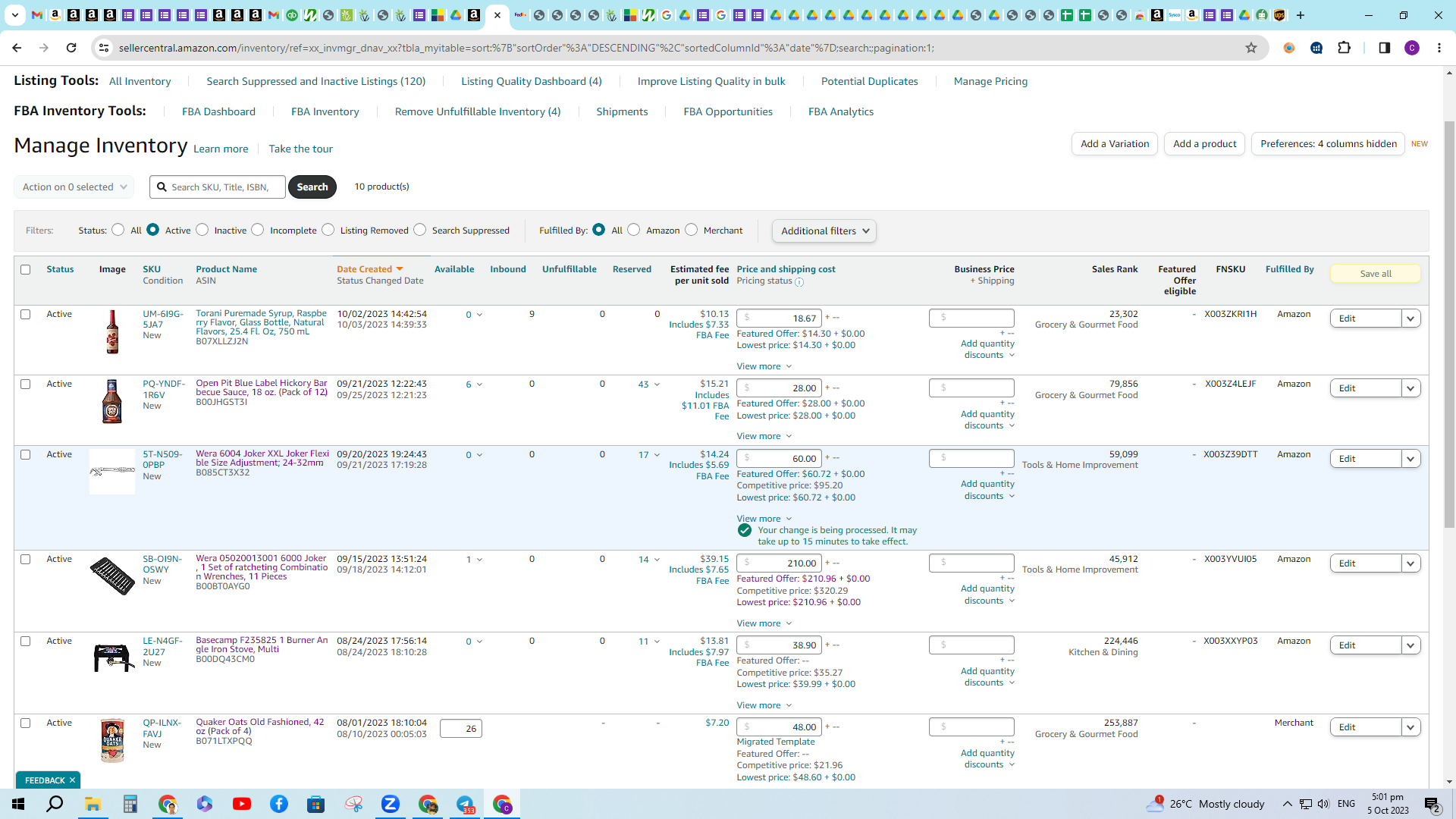Expand reserved quantity 43 details
This screenshot has width=1456, height=819.
click(x=649, y=384)
